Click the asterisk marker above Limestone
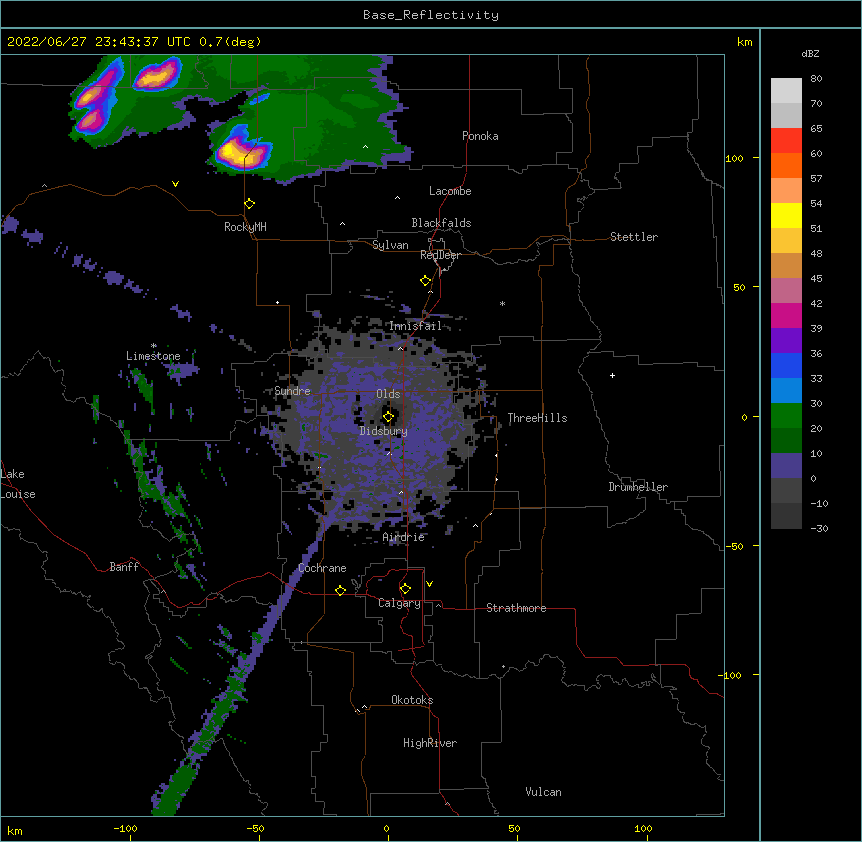This screenshot has width=862, height=842. pyautogui.click(x=153, y=346)
